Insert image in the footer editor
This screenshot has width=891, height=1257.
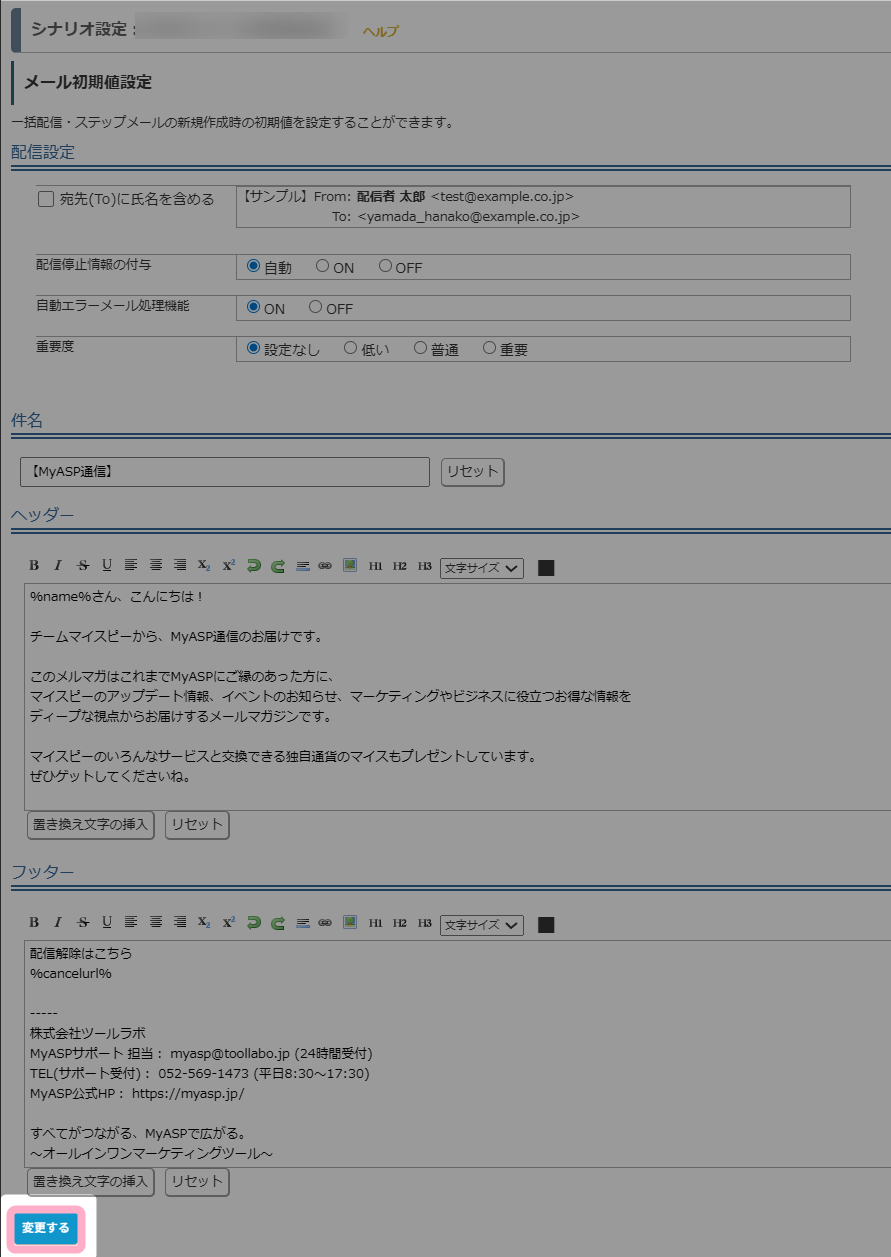pyautogui.click(x=350, y=922)
